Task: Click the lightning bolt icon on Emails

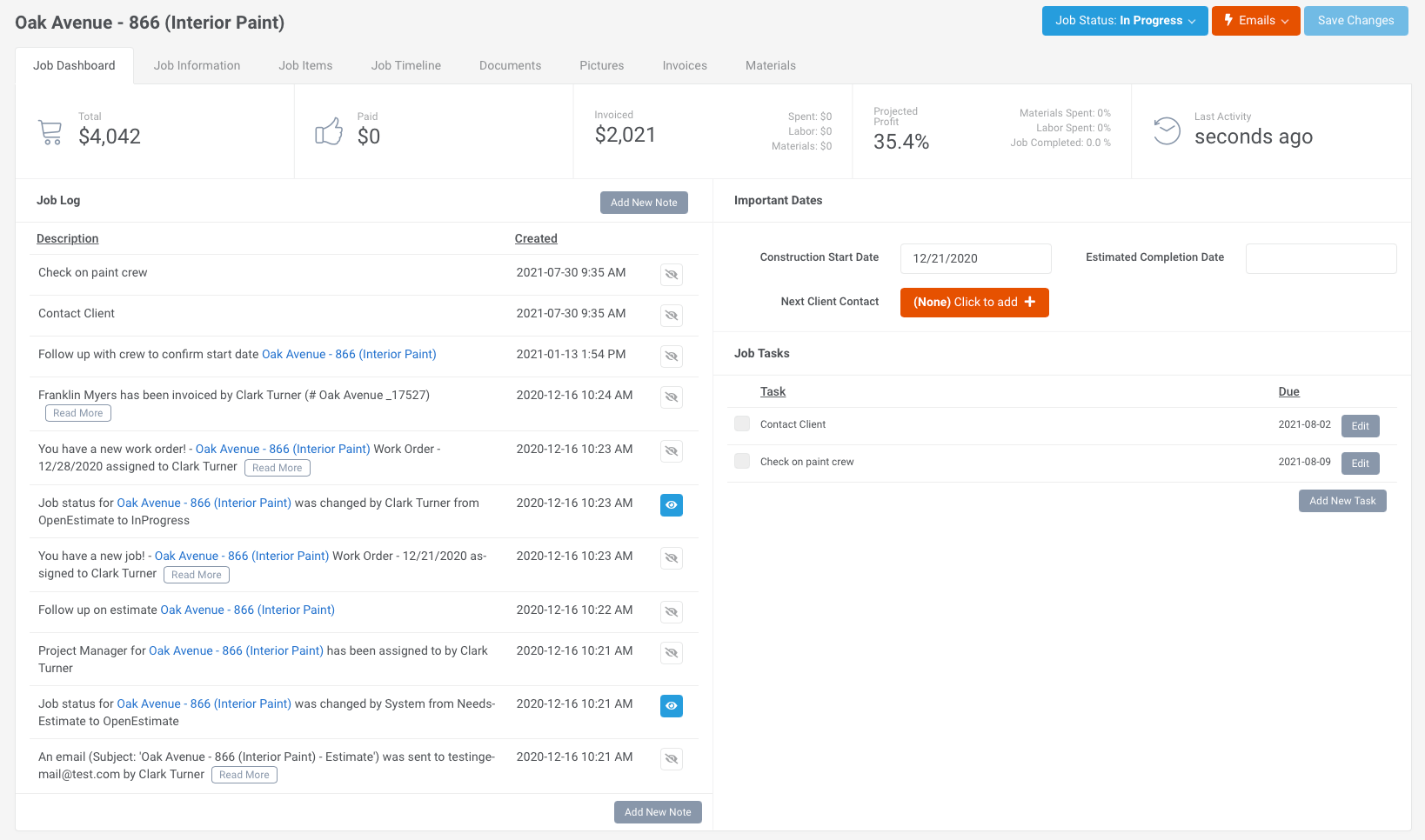Action: click(x=1228, y=20)
